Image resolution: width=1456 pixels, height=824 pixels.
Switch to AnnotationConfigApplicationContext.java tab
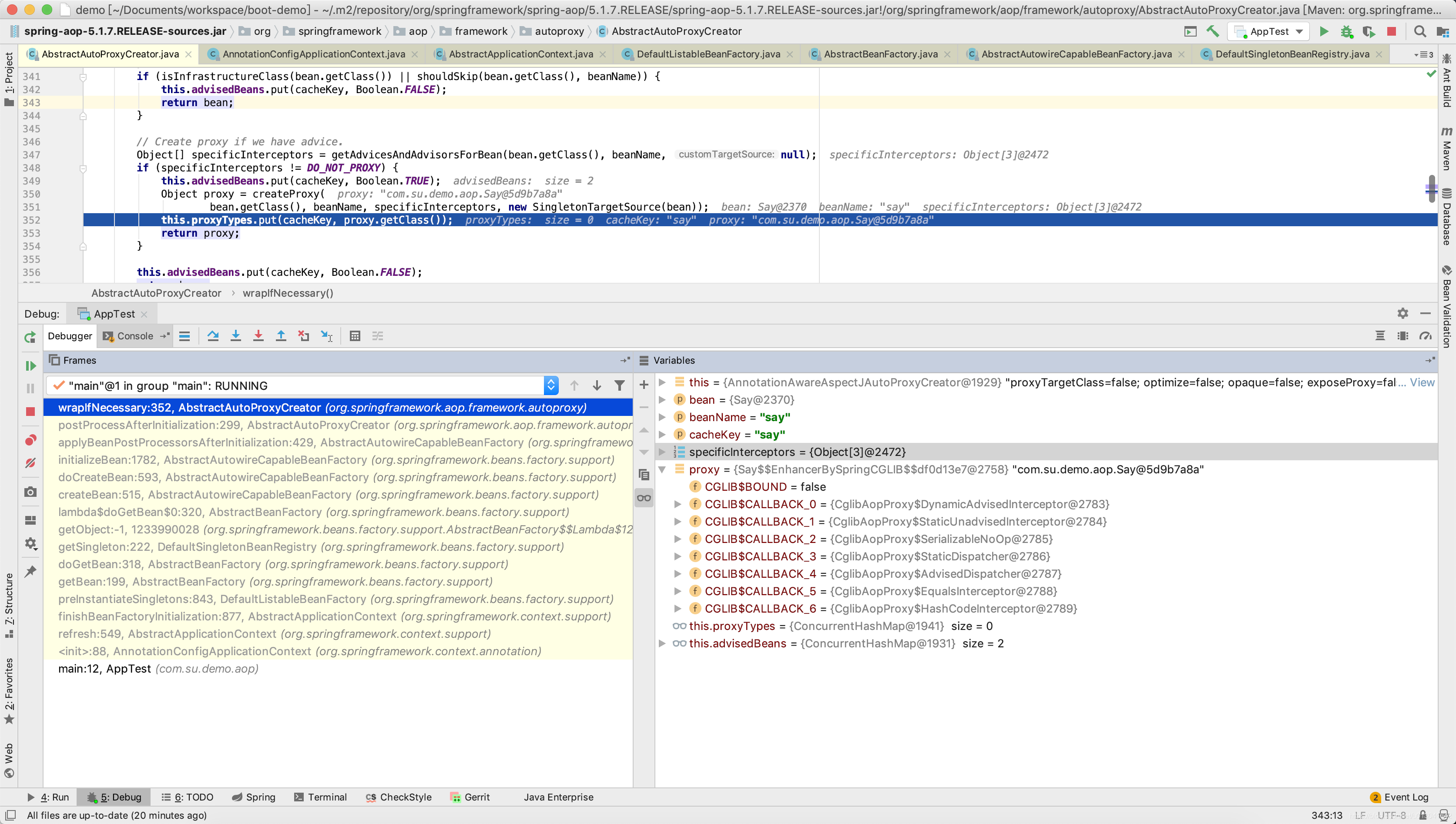pos(313,54)
